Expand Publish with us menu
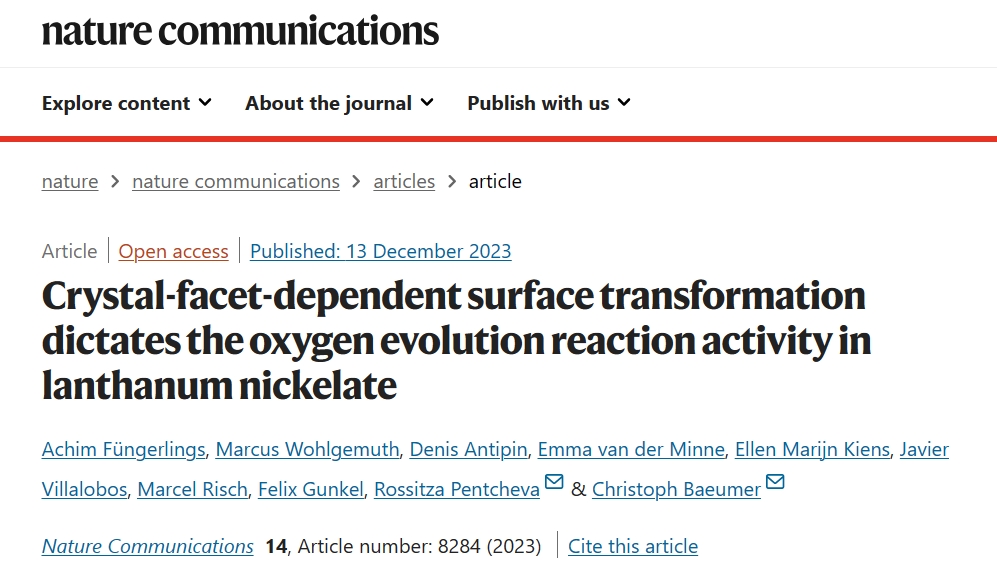The width and height of the screenshot is (997, 576). tap(549, 103)
